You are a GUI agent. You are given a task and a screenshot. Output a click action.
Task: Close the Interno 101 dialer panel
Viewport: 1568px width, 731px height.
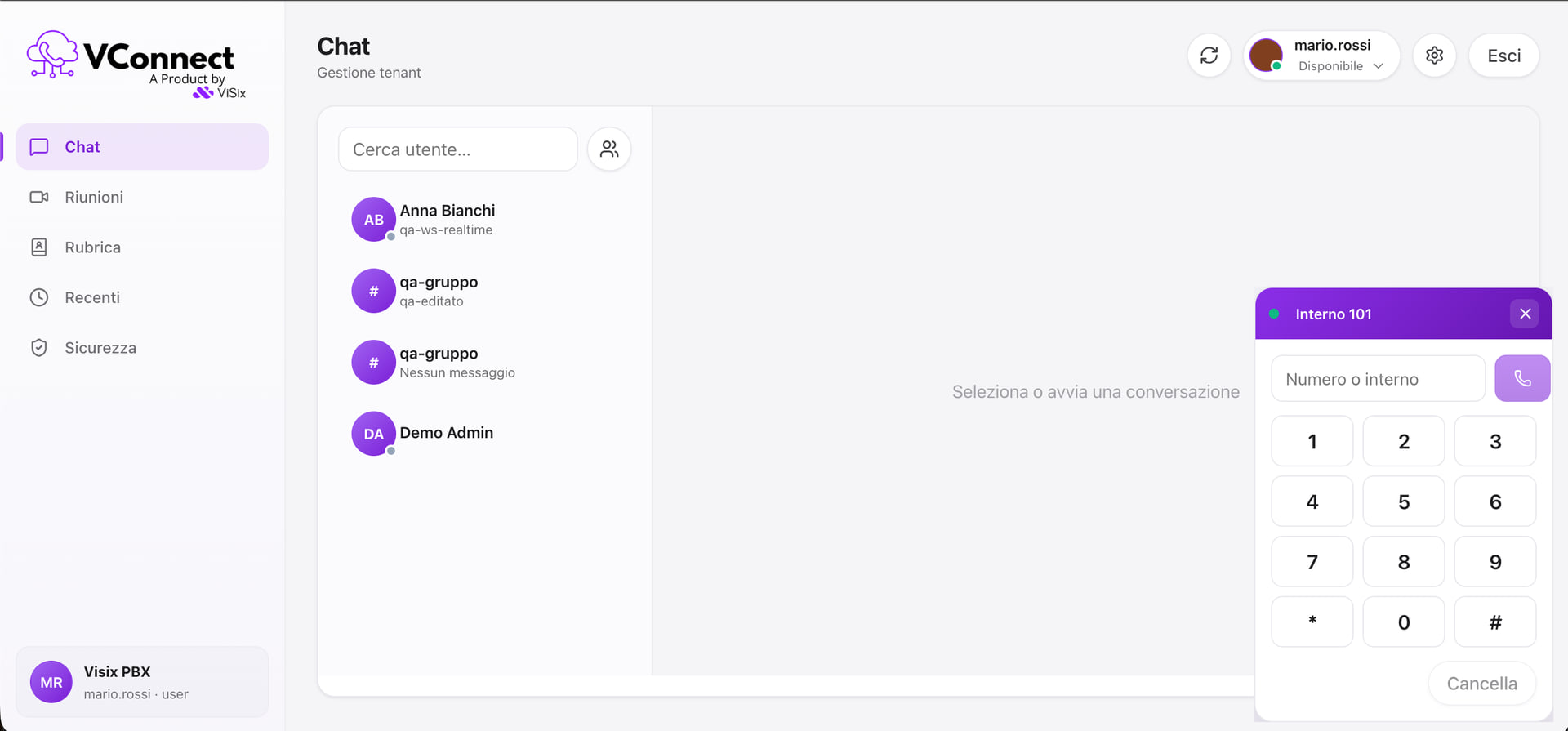click(1525, 314)
